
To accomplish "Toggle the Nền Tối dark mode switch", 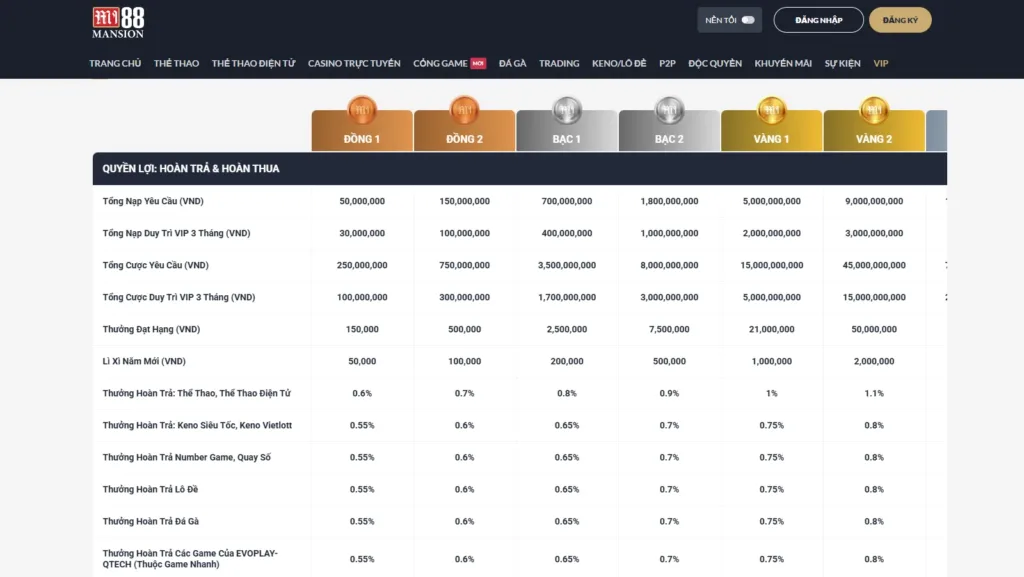I will coord(747,20).
